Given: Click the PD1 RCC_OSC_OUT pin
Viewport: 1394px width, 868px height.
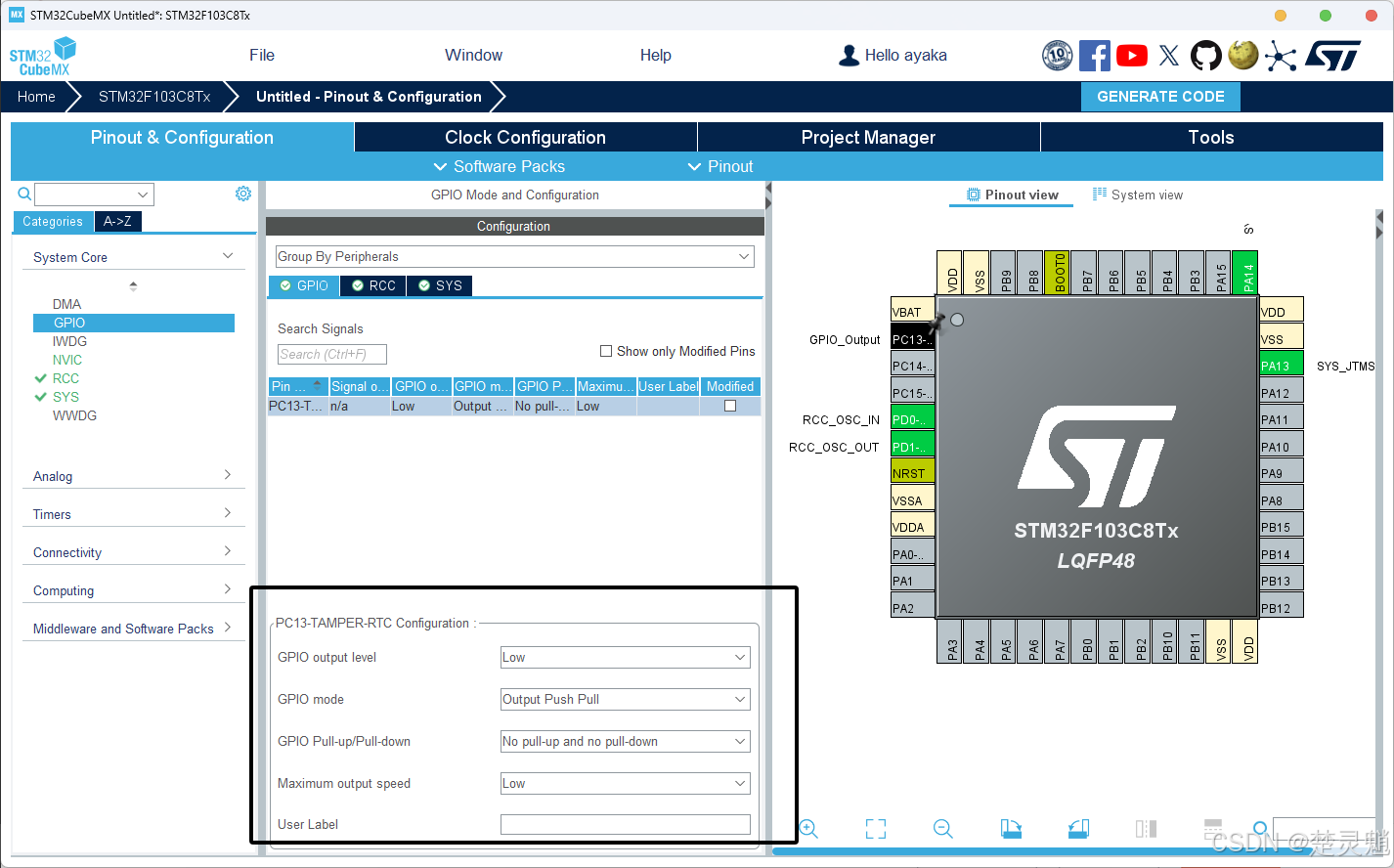Looking at the screenshot, I should pyautogui.click(x=912, y=447).
